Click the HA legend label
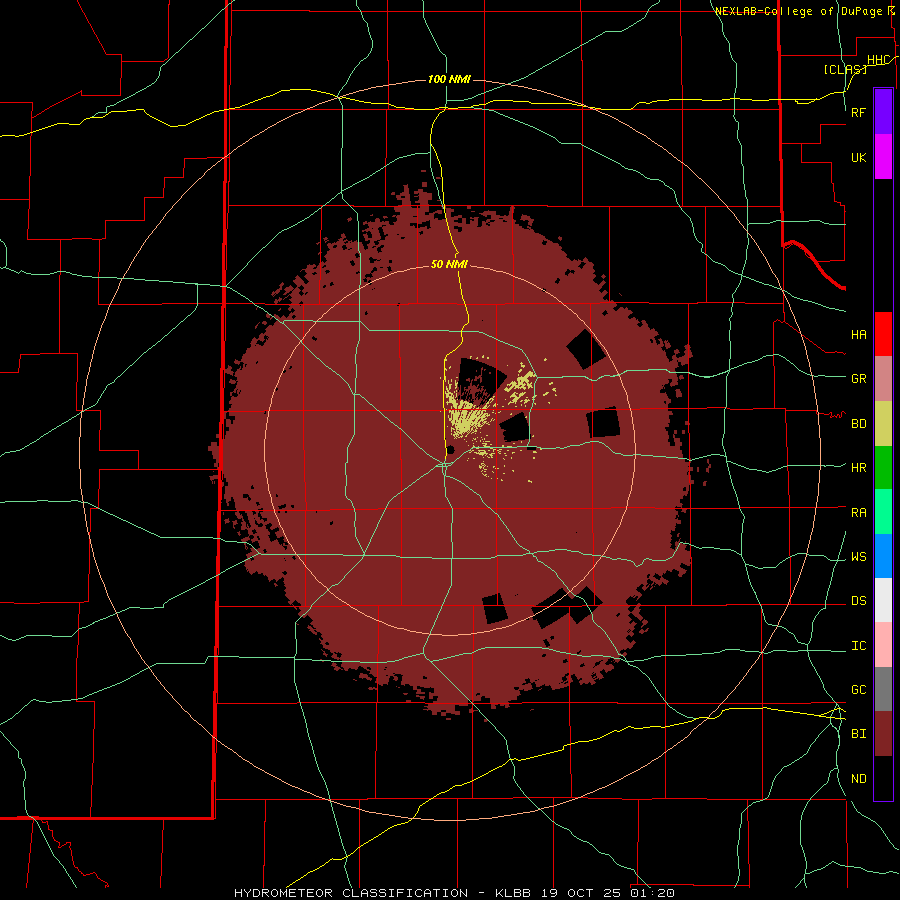This screenshot has height=900, width=900. (x=858, y=335)
